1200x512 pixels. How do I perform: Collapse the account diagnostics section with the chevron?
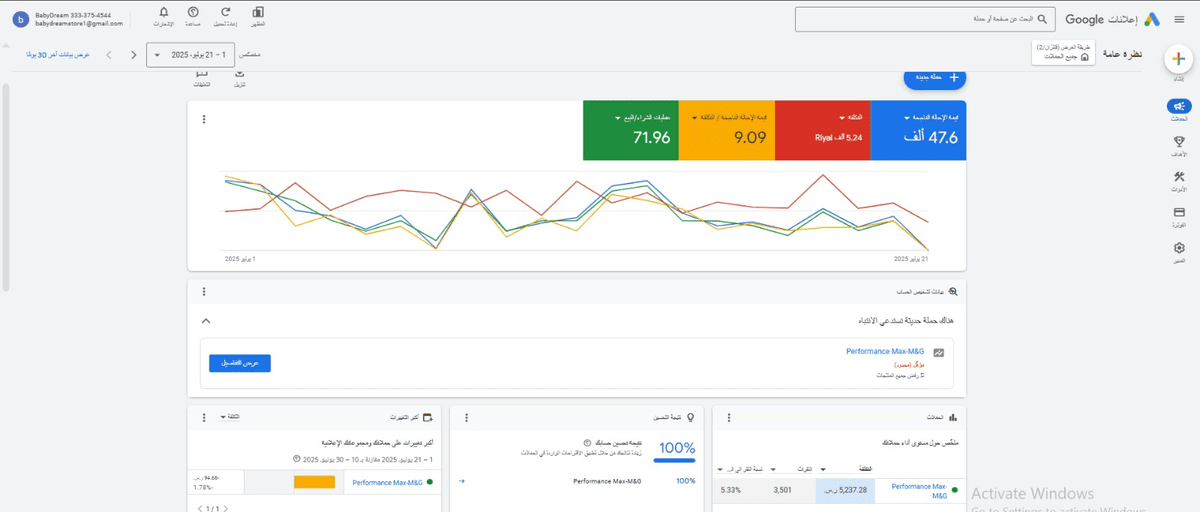coord(206,321)
